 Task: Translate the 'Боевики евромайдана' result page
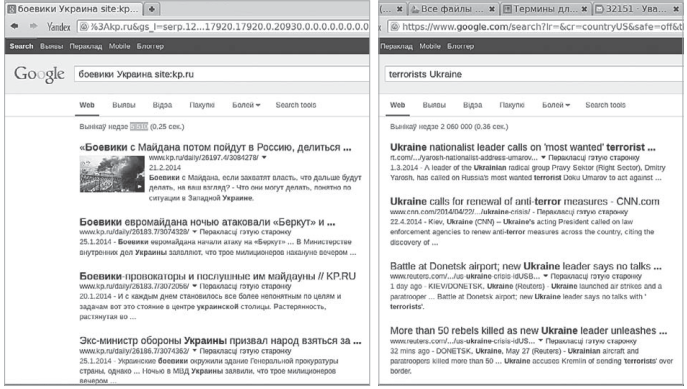click(245, 232)
